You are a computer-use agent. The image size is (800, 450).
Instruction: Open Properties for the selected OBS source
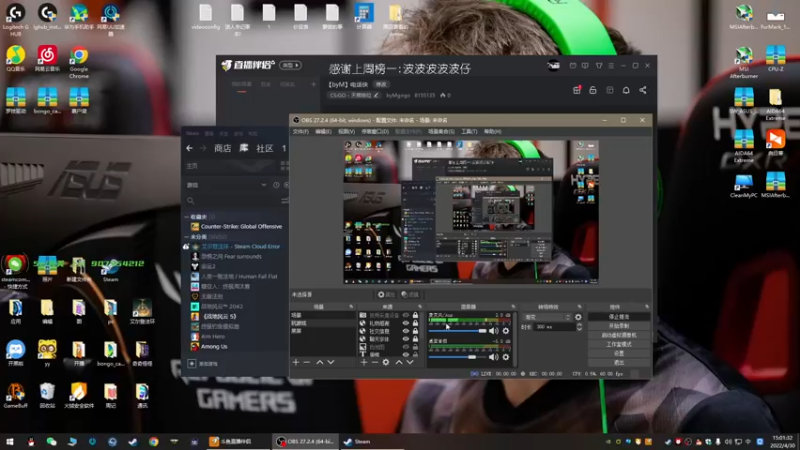[387, 294]
